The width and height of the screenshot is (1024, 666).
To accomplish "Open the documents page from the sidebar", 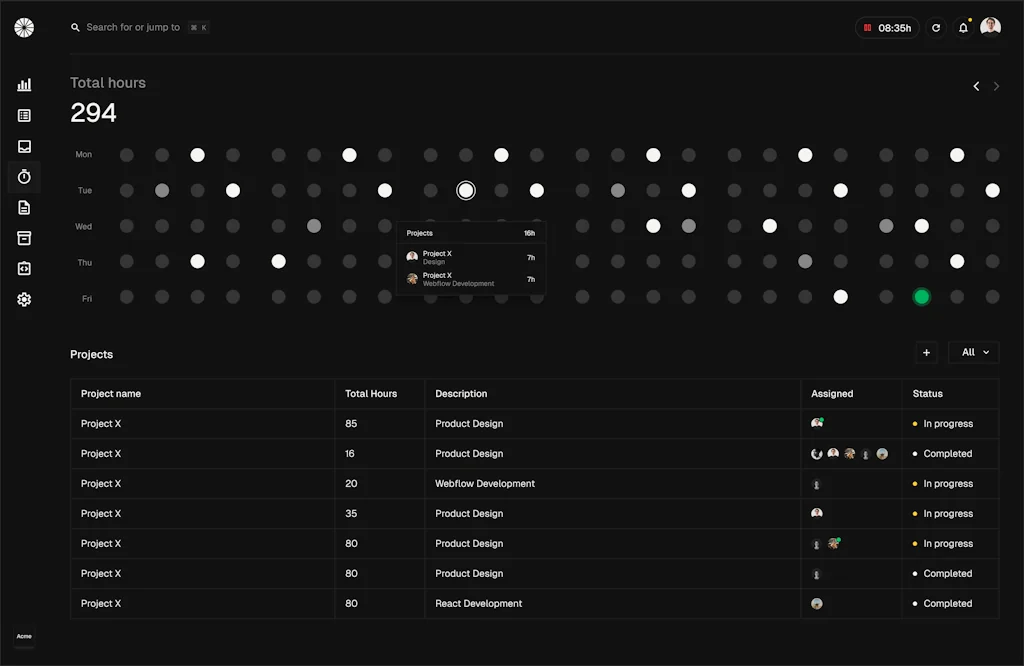I will click(x=24, y=207).
